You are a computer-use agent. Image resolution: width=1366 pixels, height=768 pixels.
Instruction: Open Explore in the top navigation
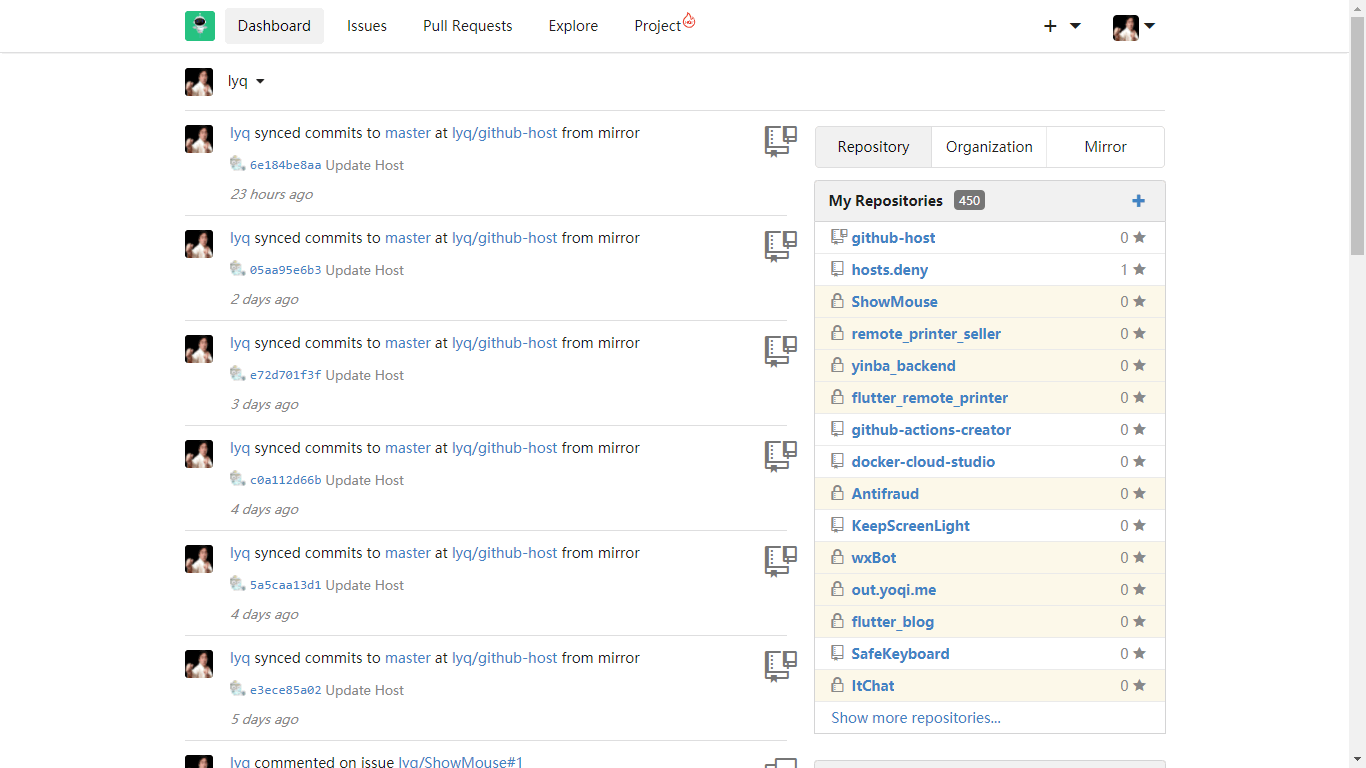pos(573,26)
